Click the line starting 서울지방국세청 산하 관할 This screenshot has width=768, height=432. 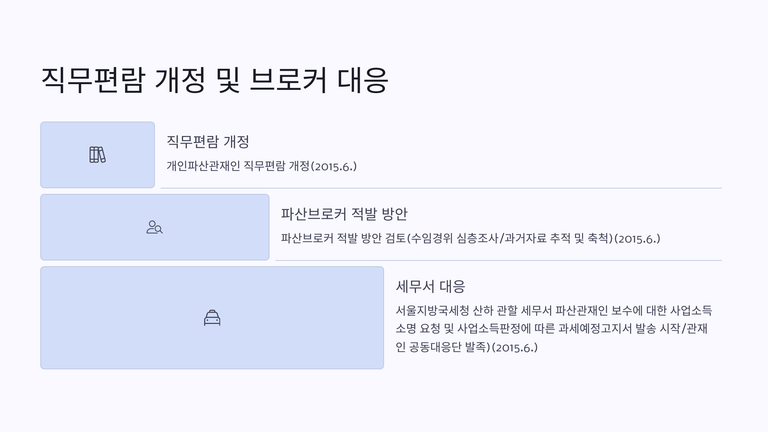coord(554,310)
